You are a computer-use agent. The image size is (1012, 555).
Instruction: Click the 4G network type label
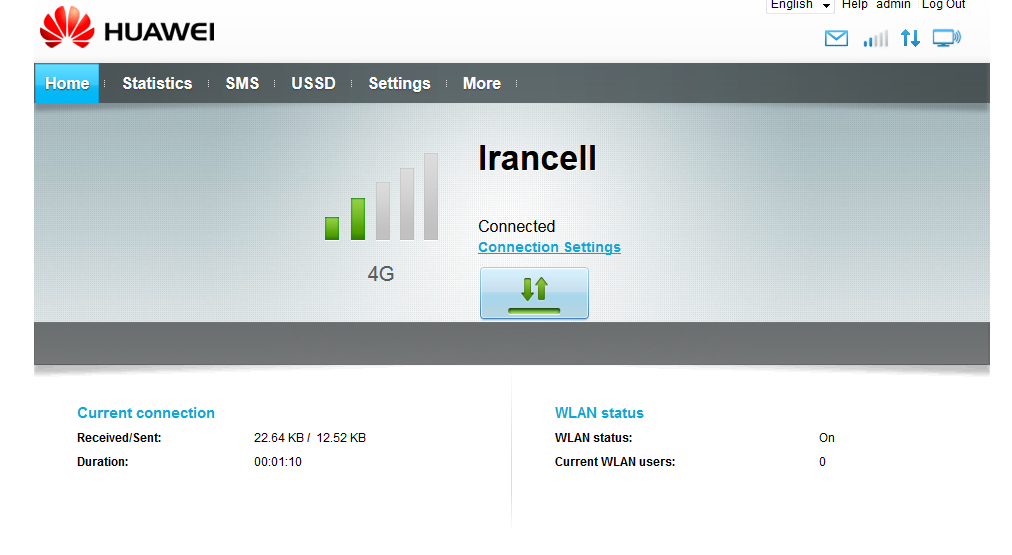[381, 273]
